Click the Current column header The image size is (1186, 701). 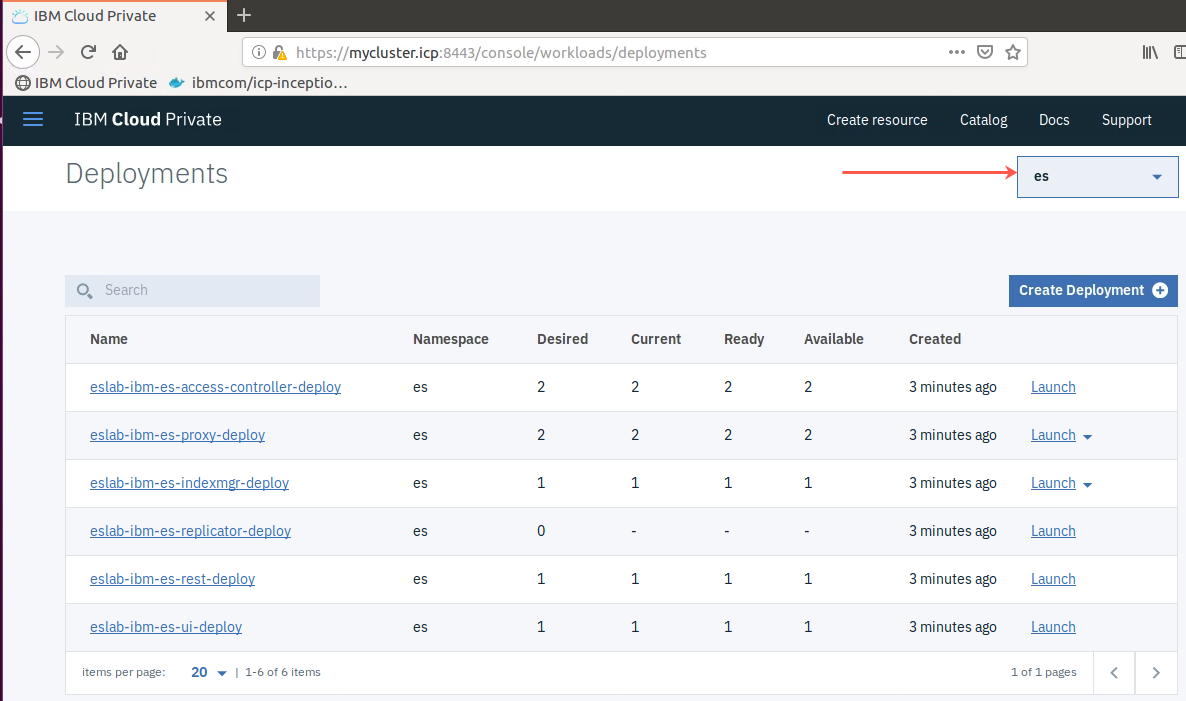656,340
